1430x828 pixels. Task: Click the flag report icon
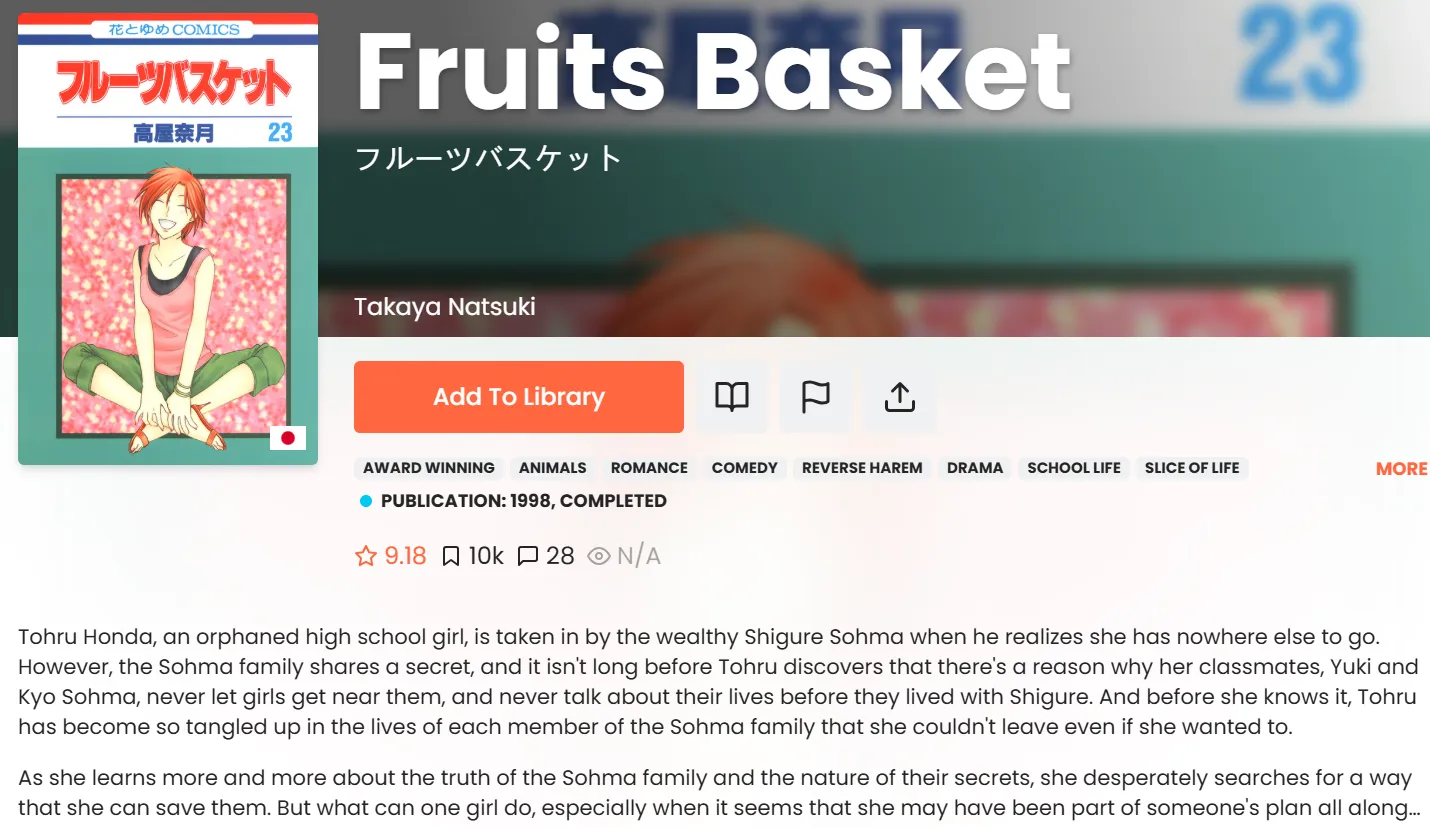click(816, 397)
